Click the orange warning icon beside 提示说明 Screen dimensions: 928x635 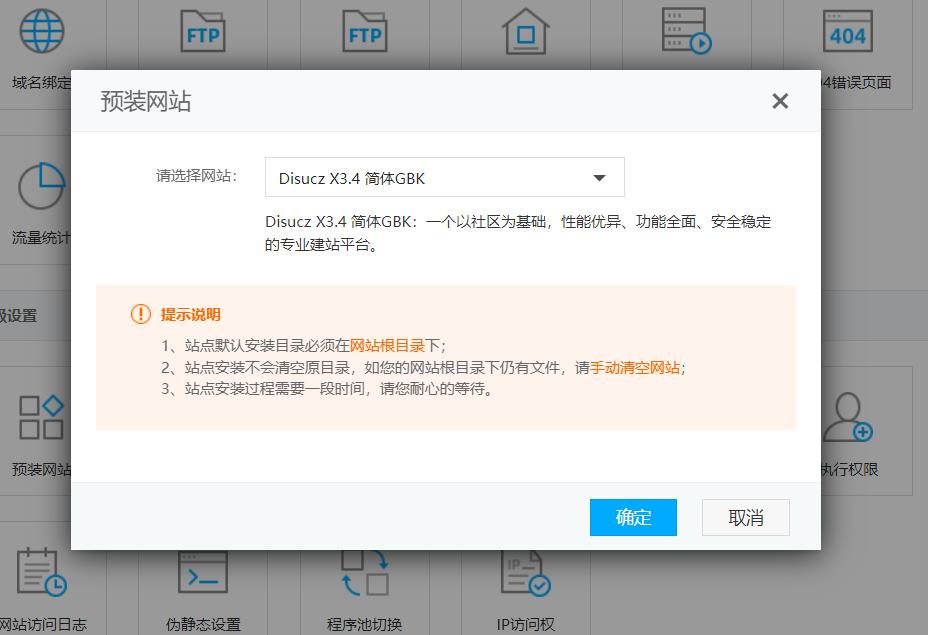click(141, 314)
